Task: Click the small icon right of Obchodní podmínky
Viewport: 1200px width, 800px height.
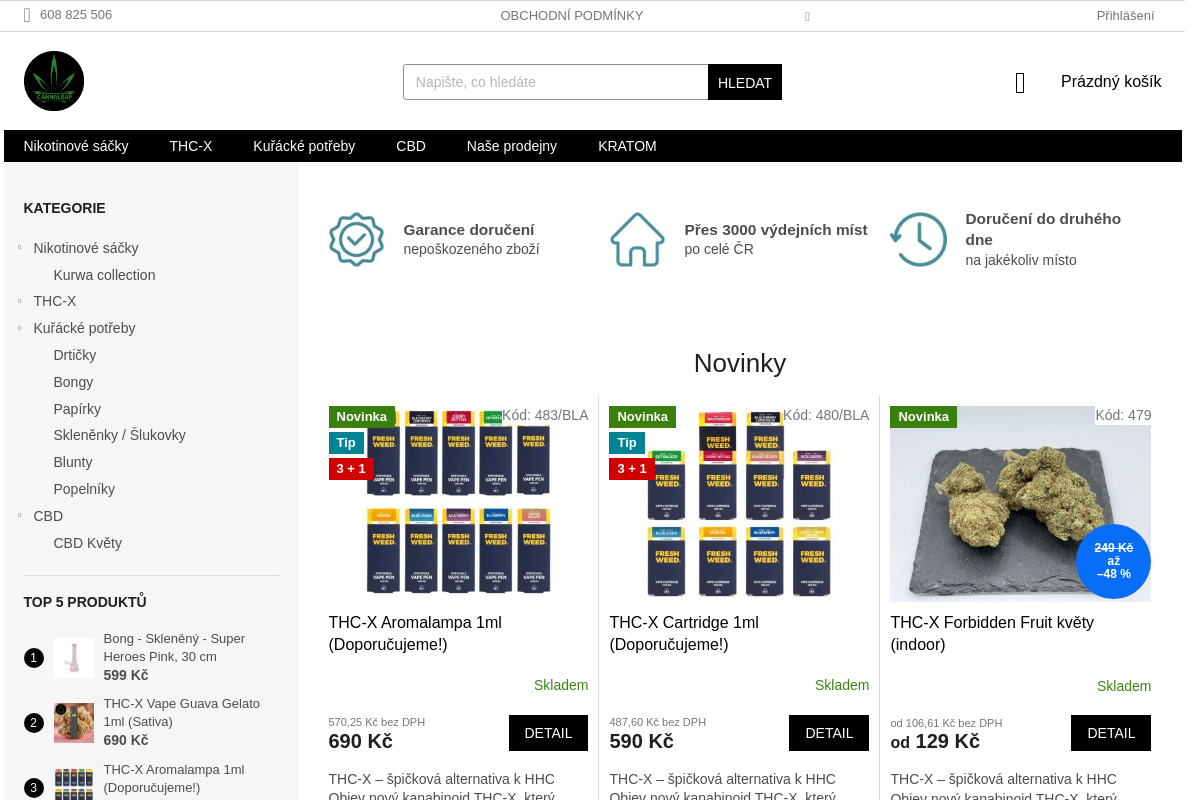Action: [x=807, y=16]
